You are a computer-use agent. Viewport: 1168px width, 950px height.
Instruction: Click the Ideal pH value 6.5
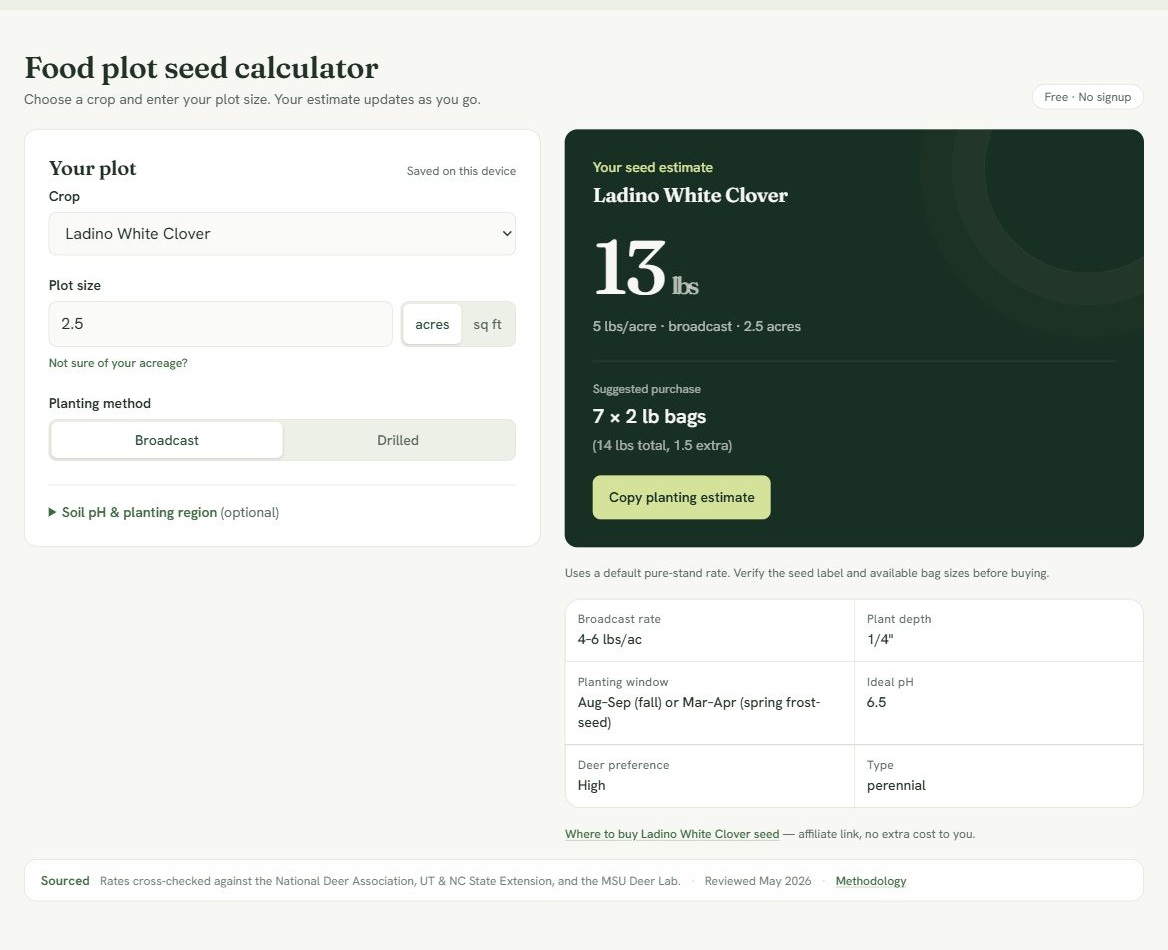pos(876,702)
